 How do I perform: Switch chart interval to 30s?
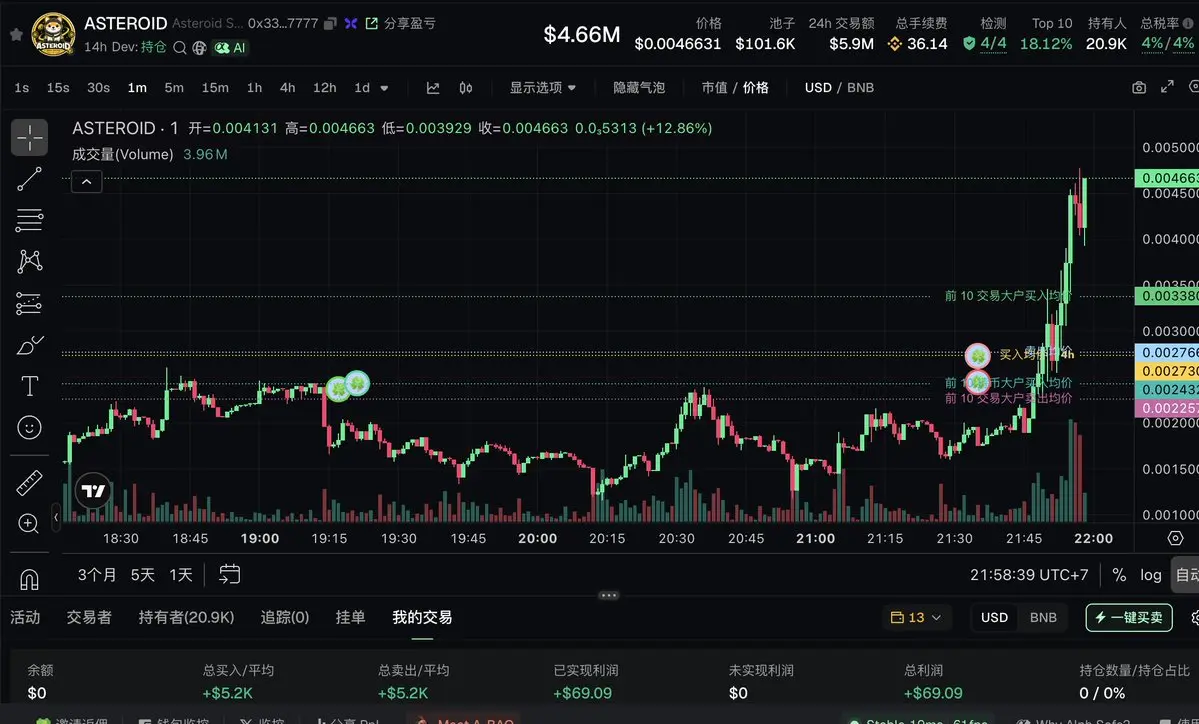coord(98,88)
